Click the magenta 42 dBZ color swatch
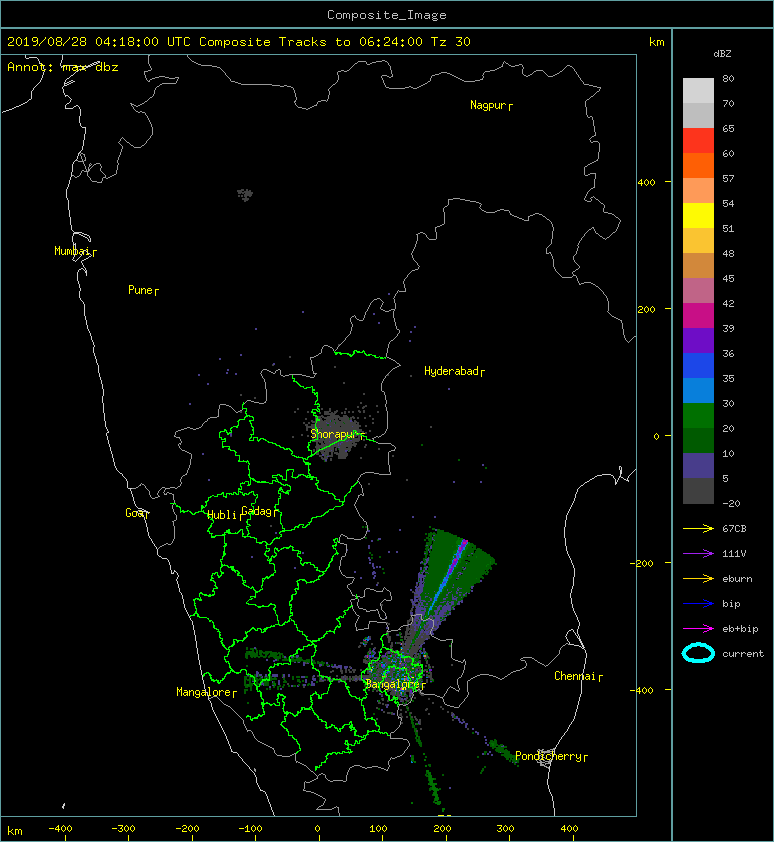Viewport: 774px width, 842px height. coord(698,316)
